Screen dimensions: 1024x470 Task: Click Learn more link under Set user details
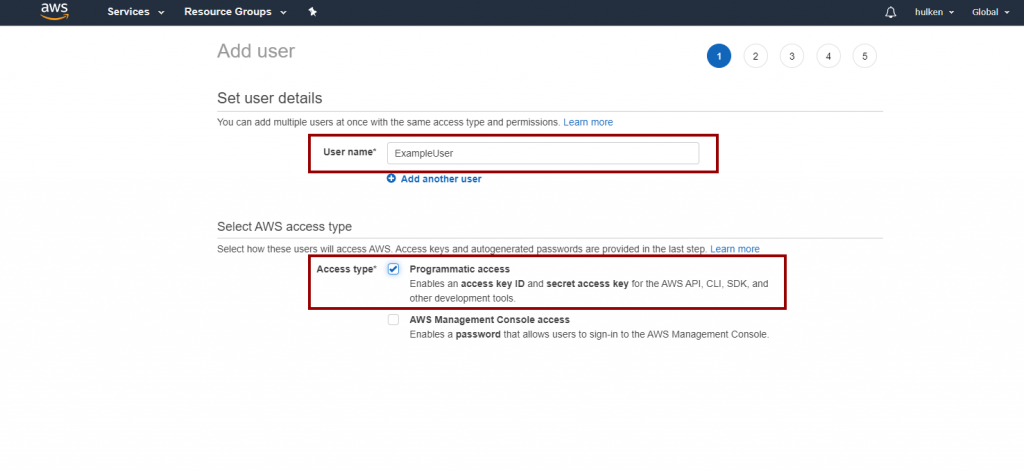coord(588,122)
